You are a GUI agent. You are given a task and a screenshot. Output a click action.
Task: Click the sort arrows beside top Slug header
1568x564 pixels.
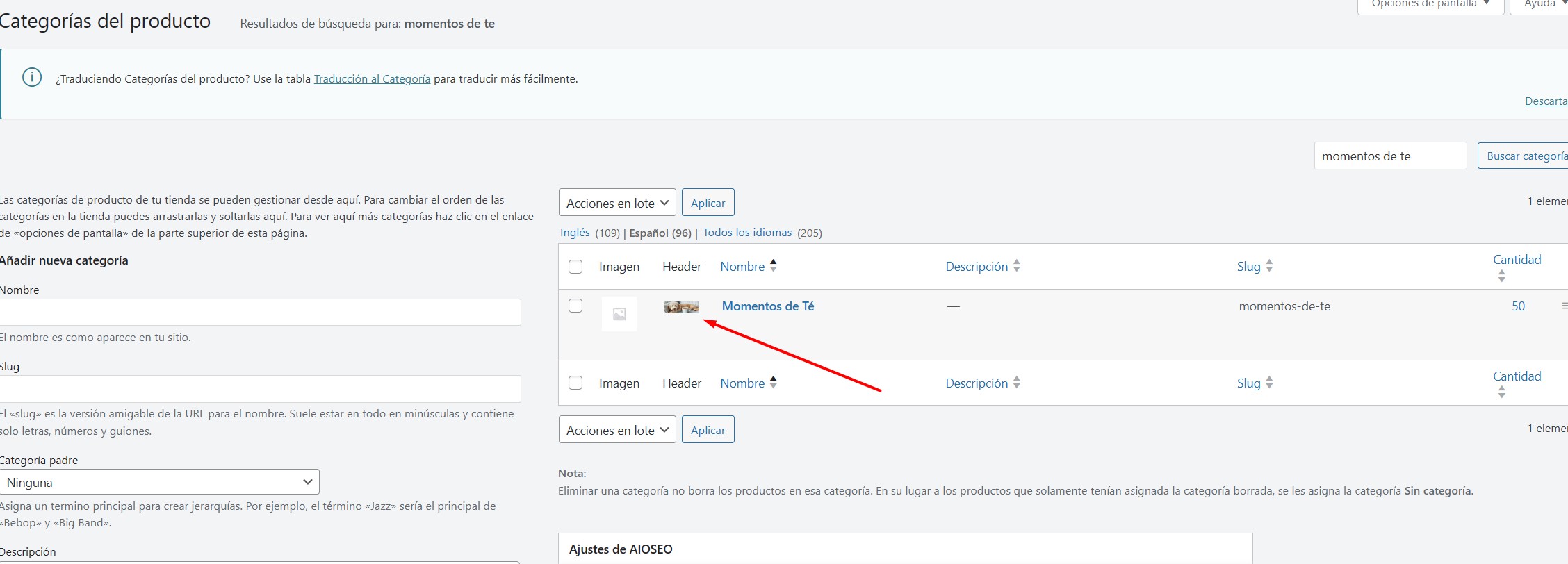pos(1269,266)
